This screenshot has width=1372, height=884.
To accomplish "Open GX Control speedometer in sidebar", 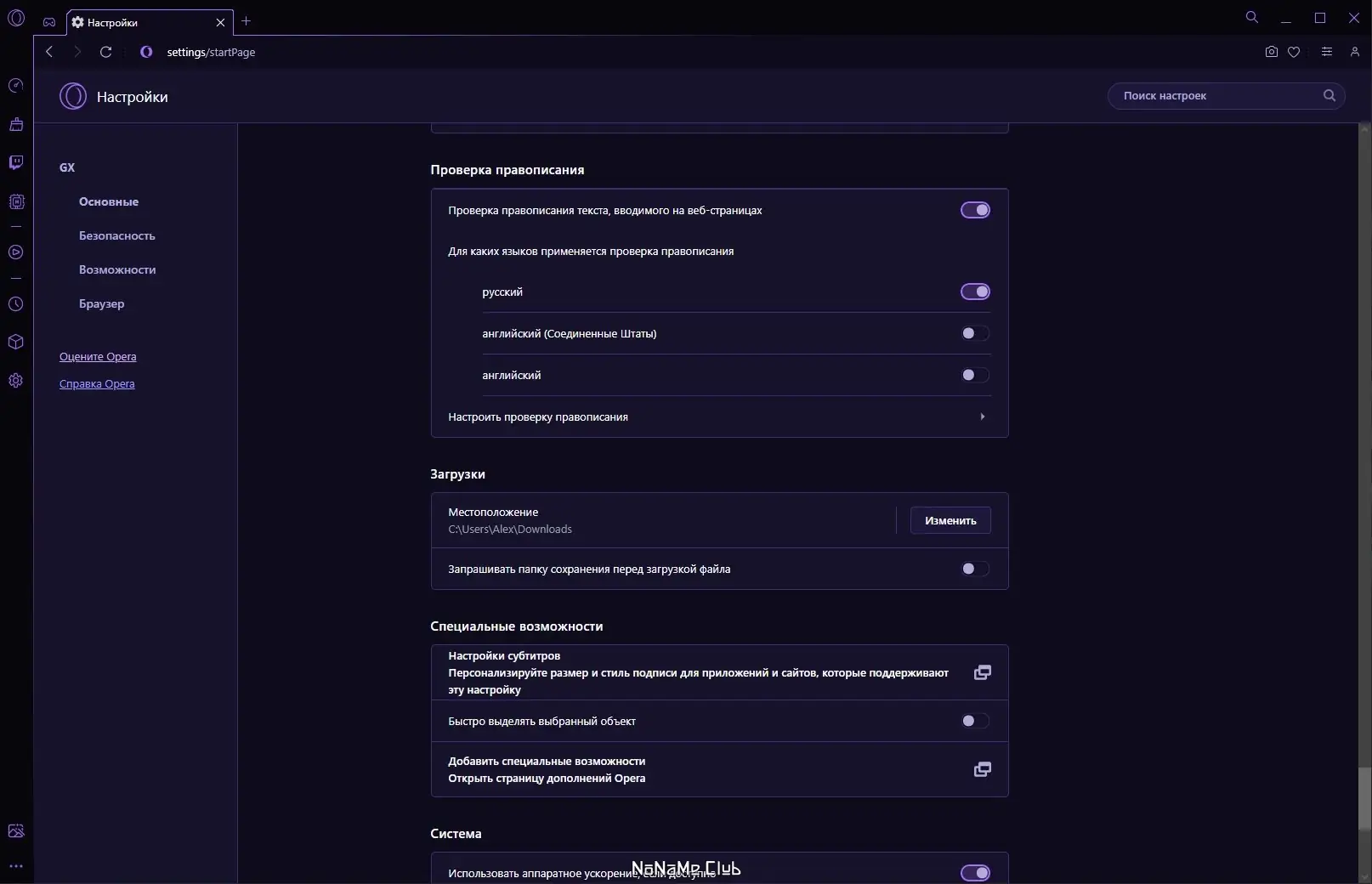I will (x=15, y=86).
